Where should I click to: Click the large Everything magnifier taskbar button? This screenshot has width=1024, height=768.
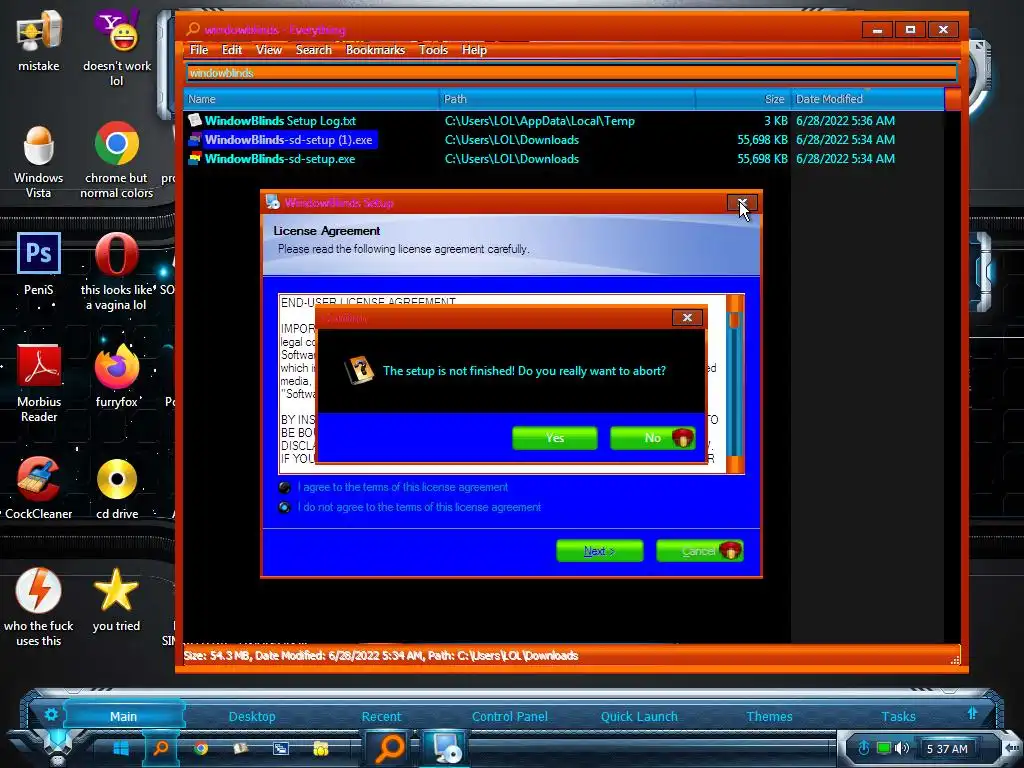[390, 747]
